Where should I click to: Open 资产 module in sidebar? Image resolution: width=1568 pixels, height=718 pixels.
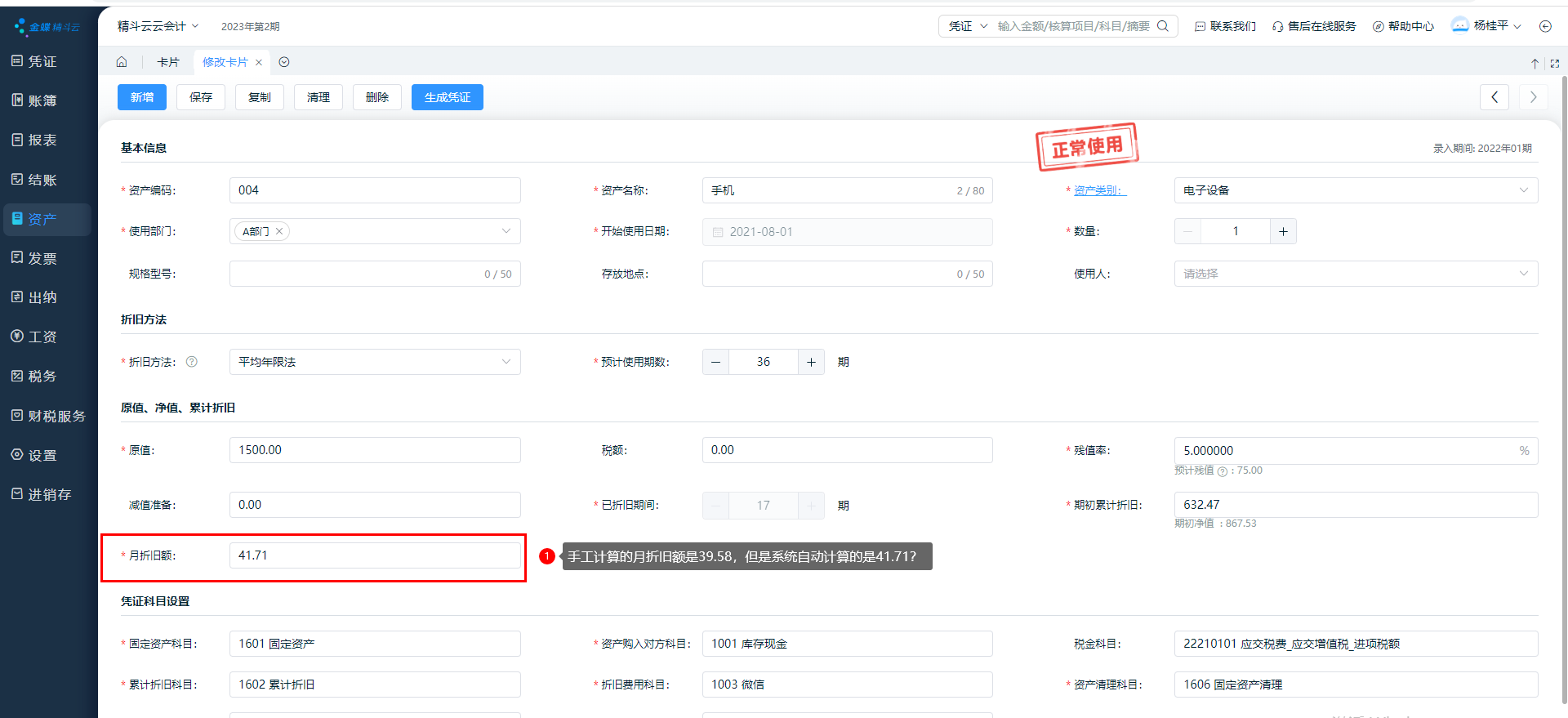[42, 219]
